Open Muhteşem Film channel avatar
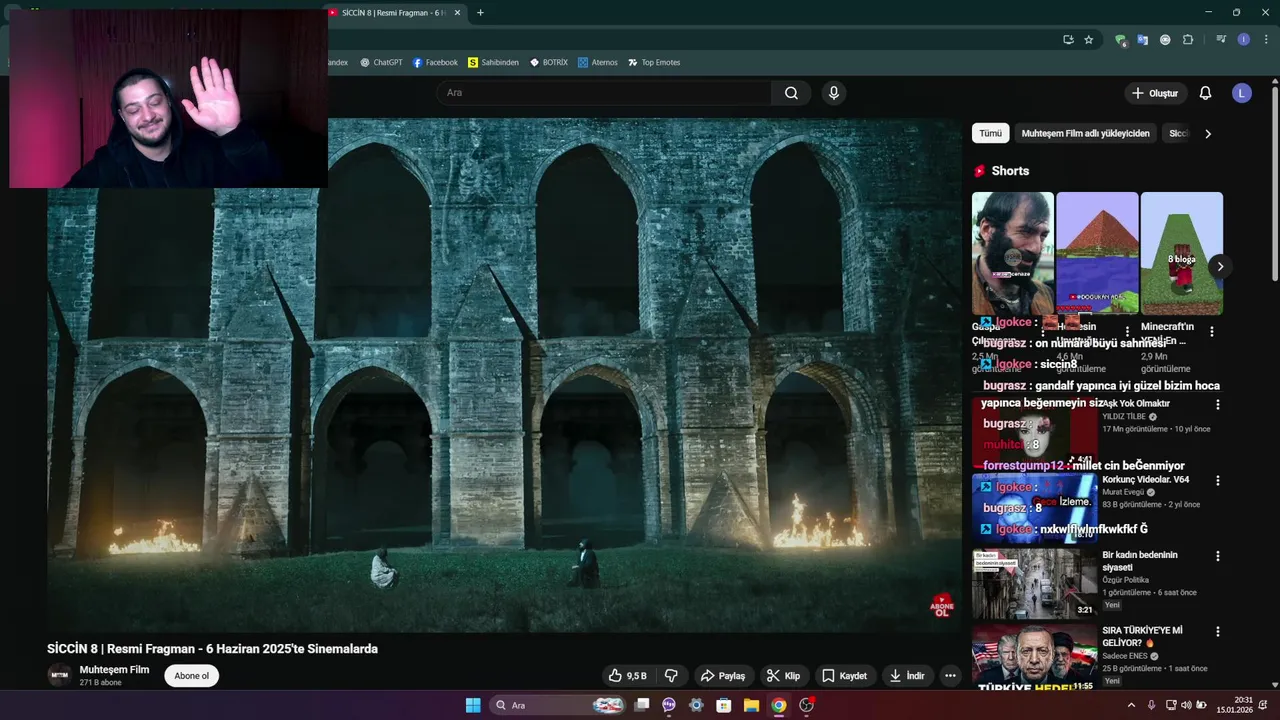The height and width of the screenshot is (720, 1280). pos(60,675)
